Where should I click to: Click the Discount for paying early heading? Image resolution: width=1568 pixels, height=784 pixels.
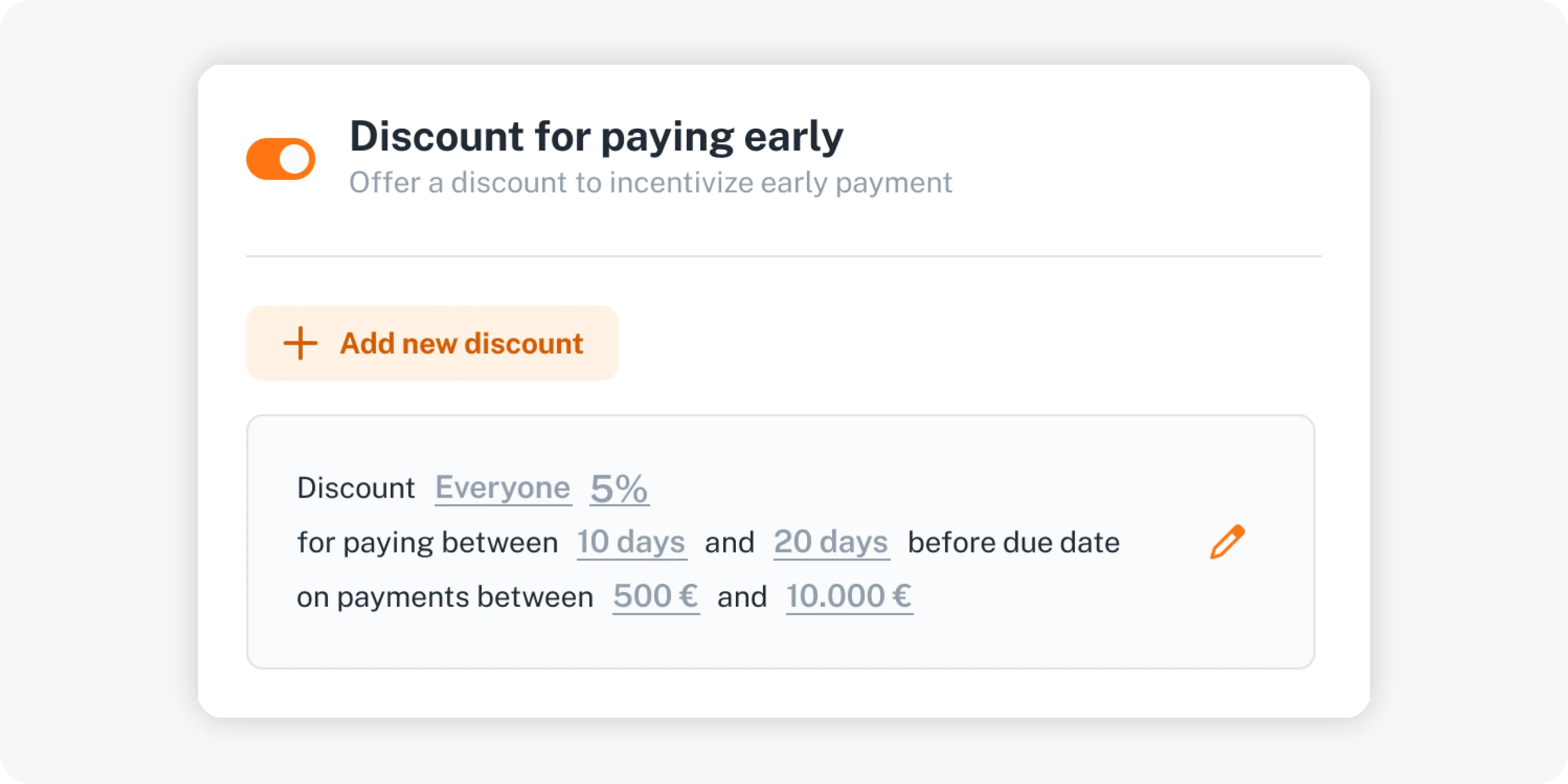[596, 137]
